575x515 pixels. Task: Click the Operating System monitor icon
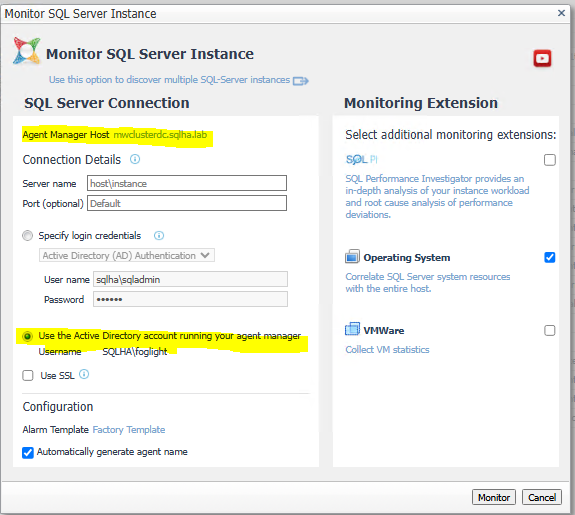coord(352,257)
